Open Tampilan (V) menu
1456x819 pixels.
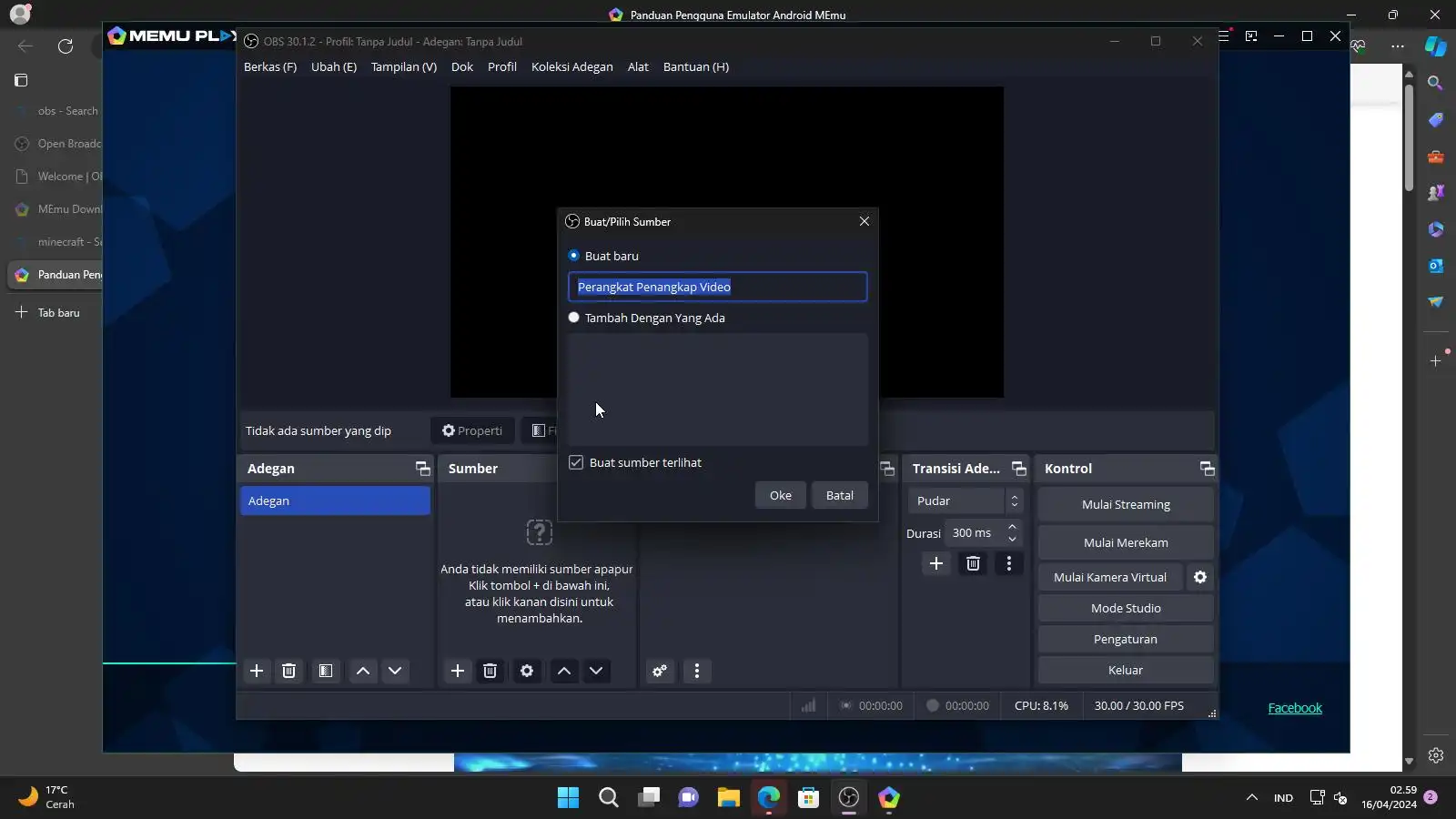(404, 66)
